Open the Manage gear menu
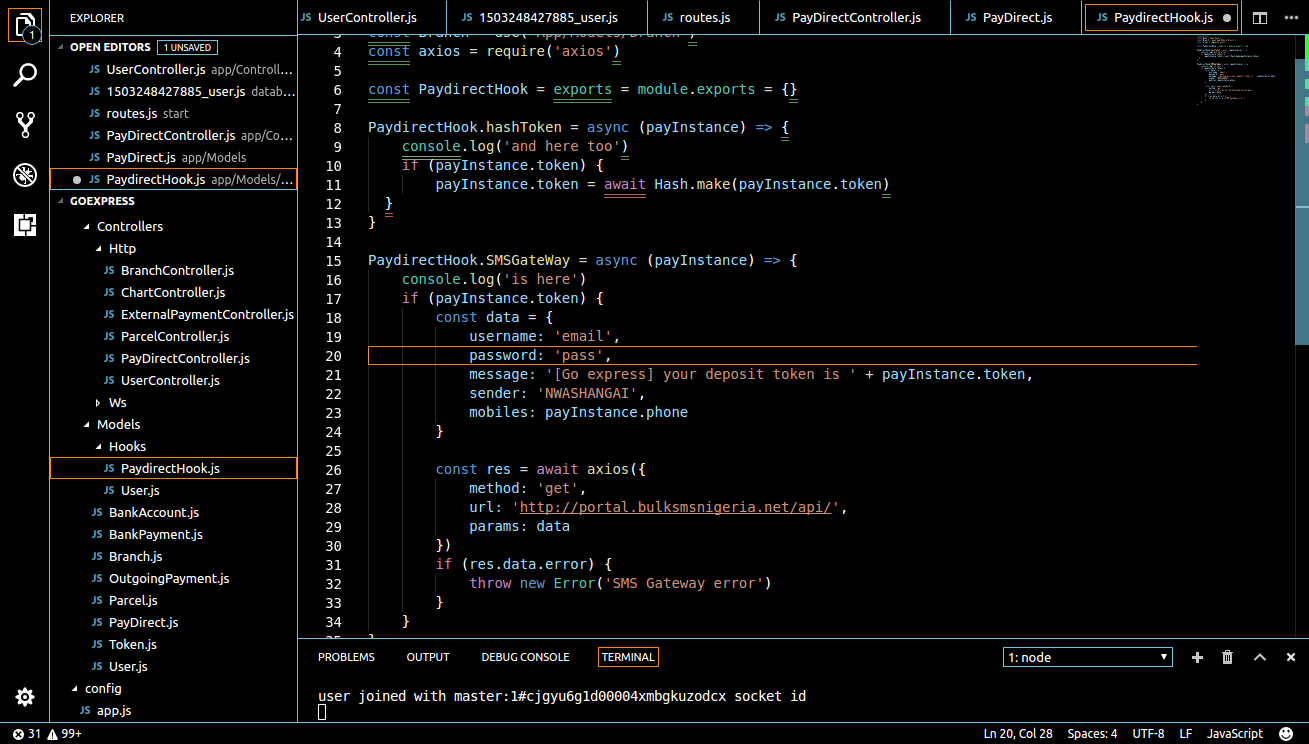 click(25, 697)
